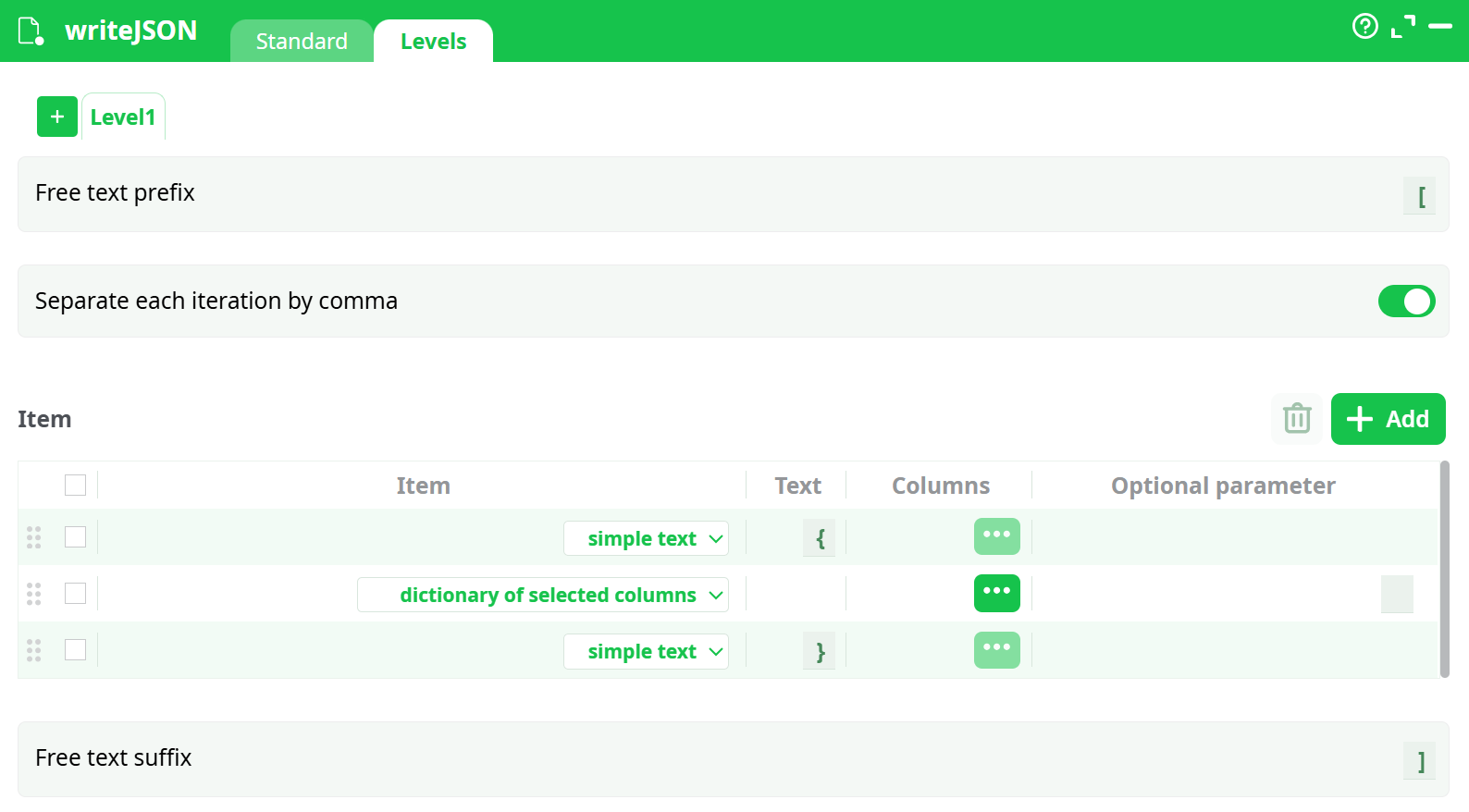Click the item table vertical scrollbar
Viewport: 1469px width, 812px height.
[x=1444, y=569]
